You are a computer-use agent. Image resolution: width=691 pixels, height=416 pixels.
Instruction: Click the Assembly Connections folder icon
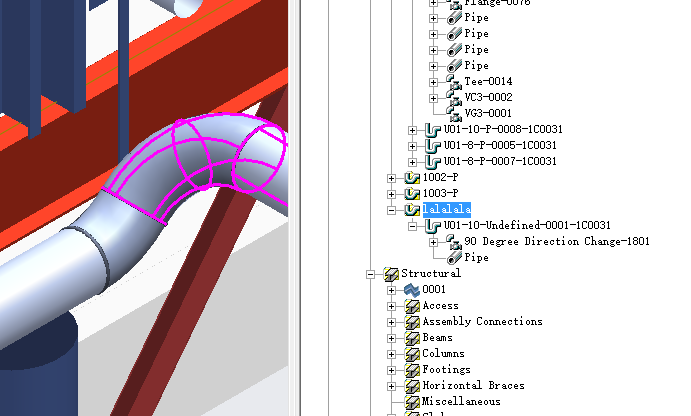[x=412, y=322]
